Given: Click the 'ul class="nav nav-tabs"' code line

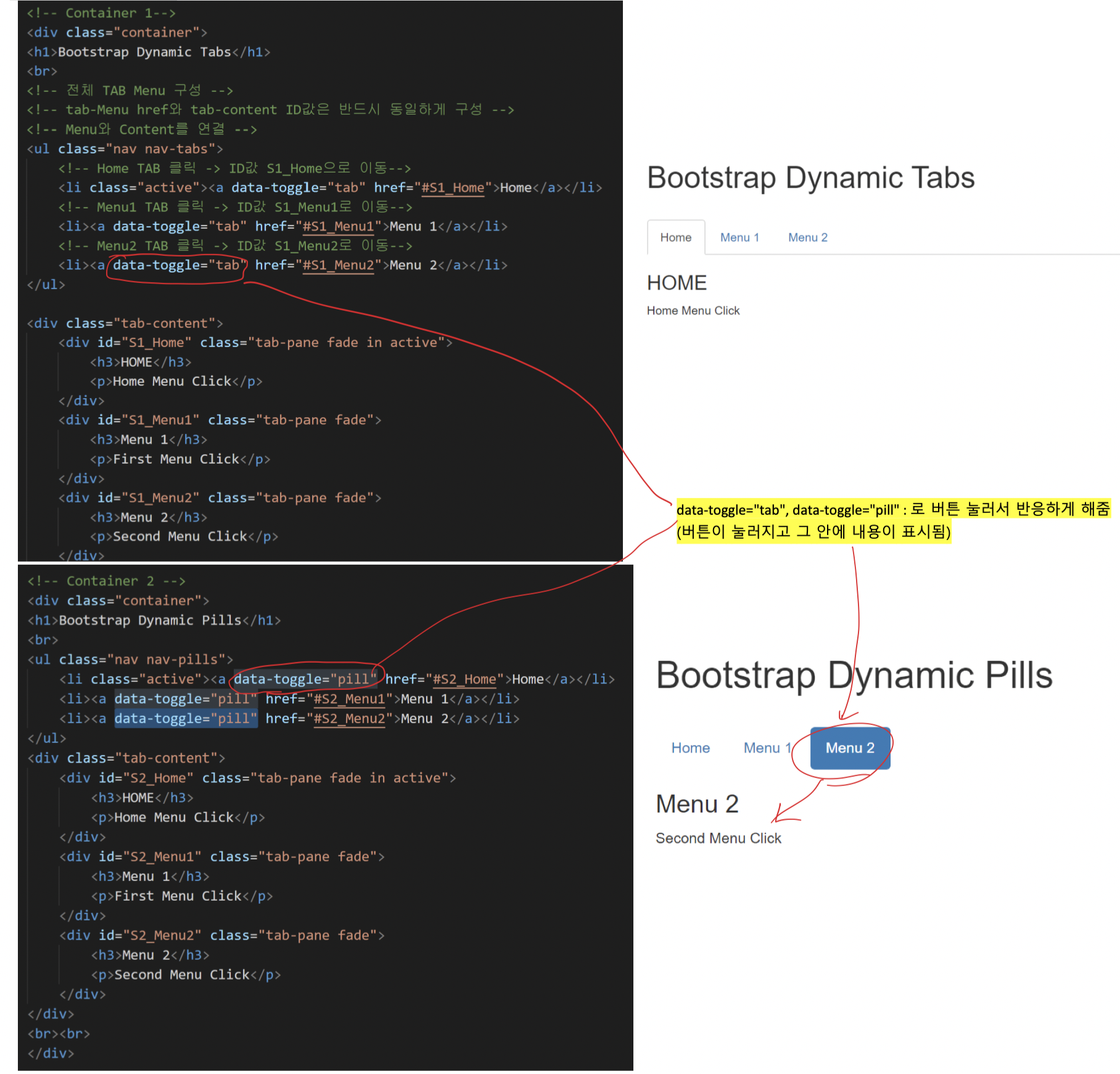Looking at the screenshot, I should (x=125, y=149).
